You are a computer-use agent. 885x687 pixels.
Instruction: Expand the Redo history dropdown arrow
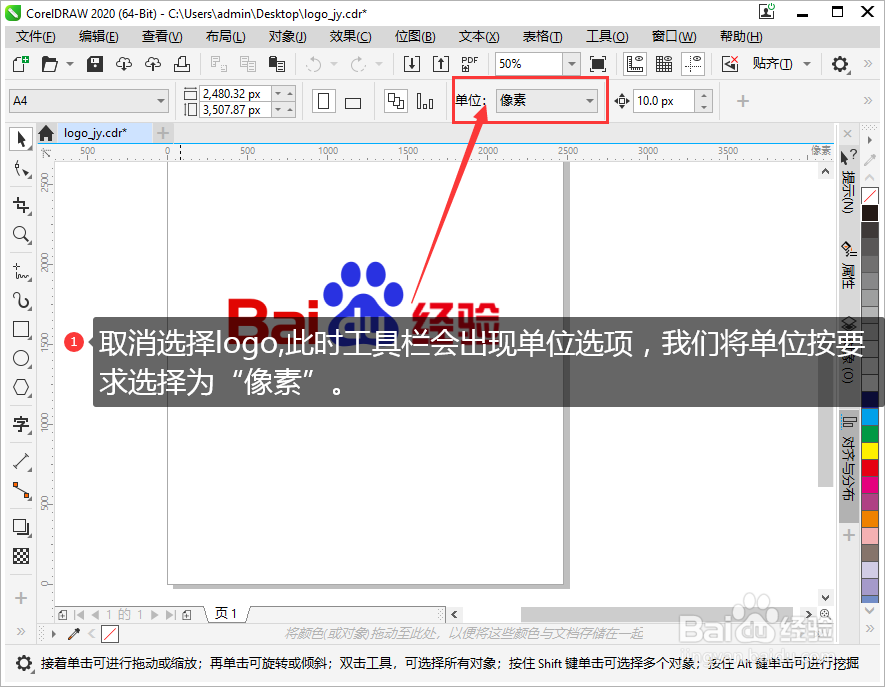pyautogui.click(x=379, y=64)
